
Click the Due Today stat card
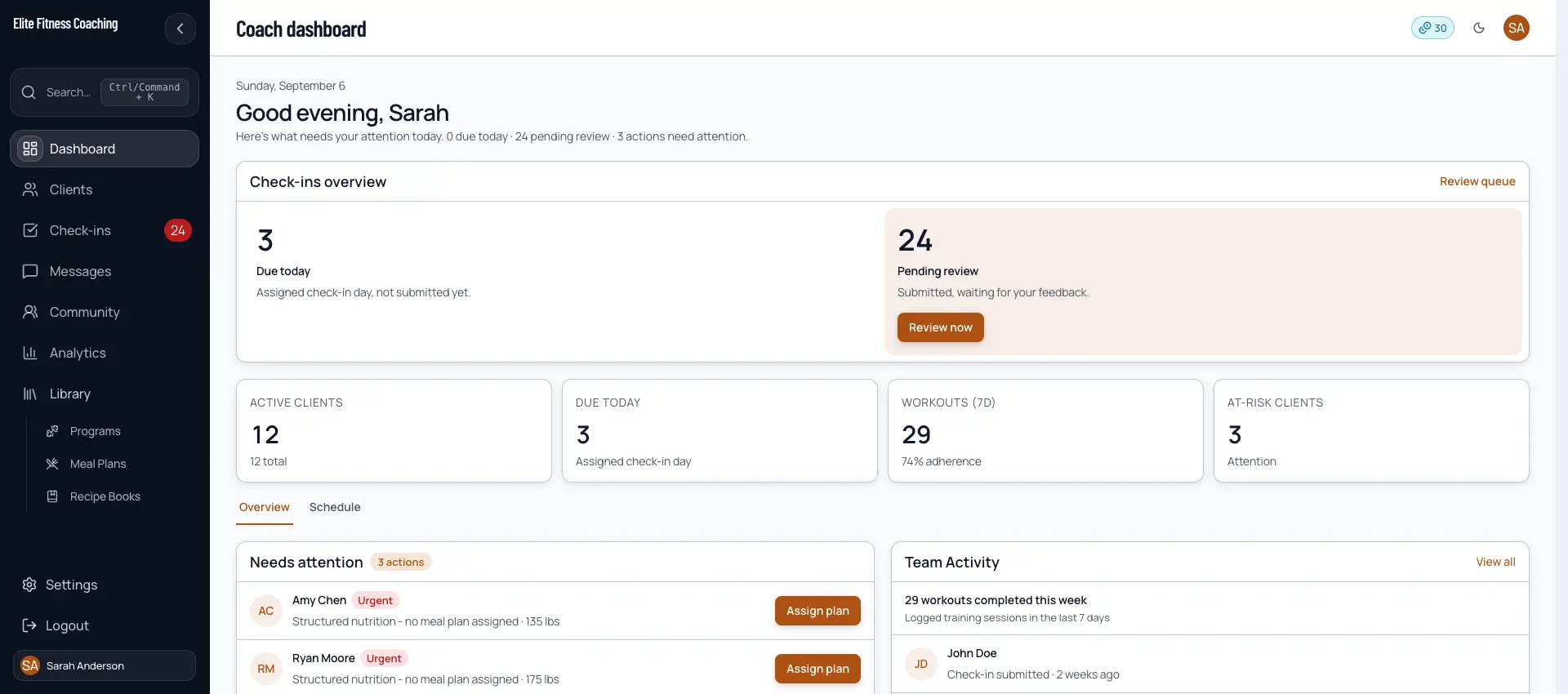(x=719, y=430)
